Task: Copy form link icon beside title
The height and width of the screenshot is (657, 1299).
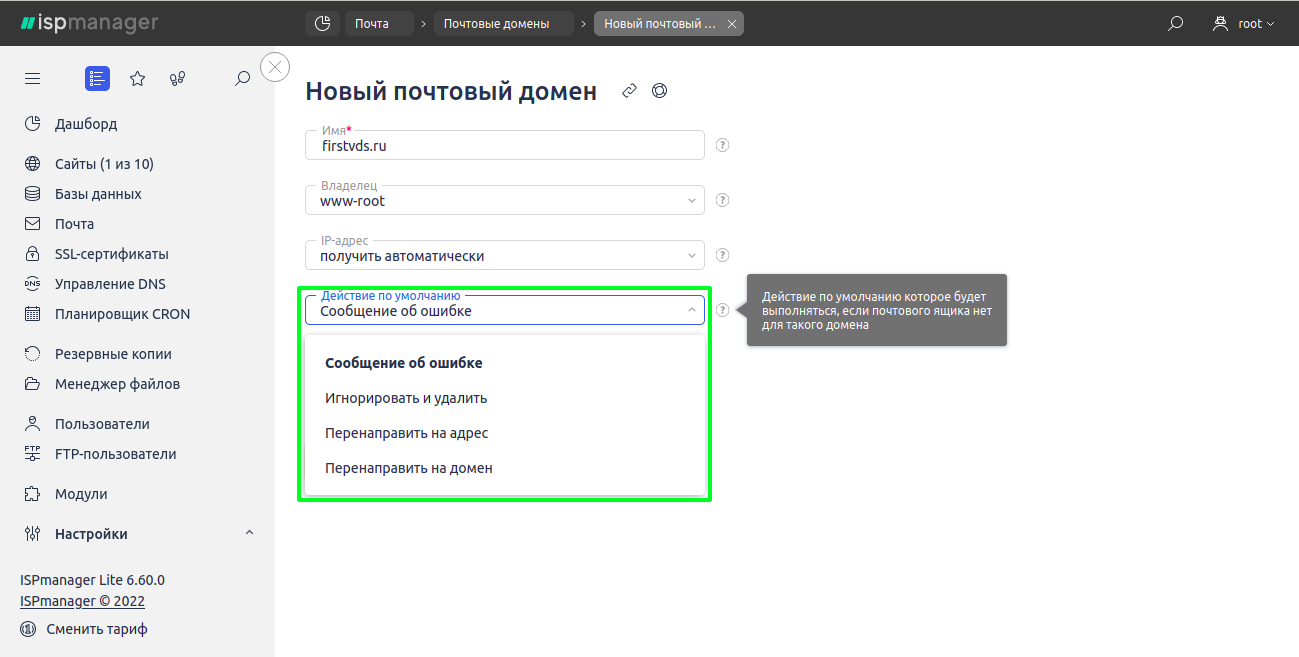Action: pos(629,91)
